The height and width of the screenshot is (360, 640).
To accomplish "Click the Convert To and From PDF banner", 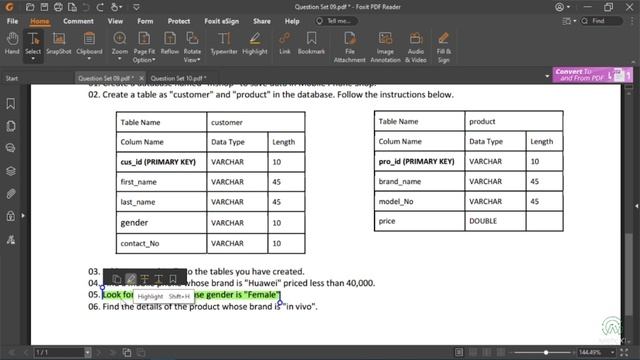I will tap(593, 75).
